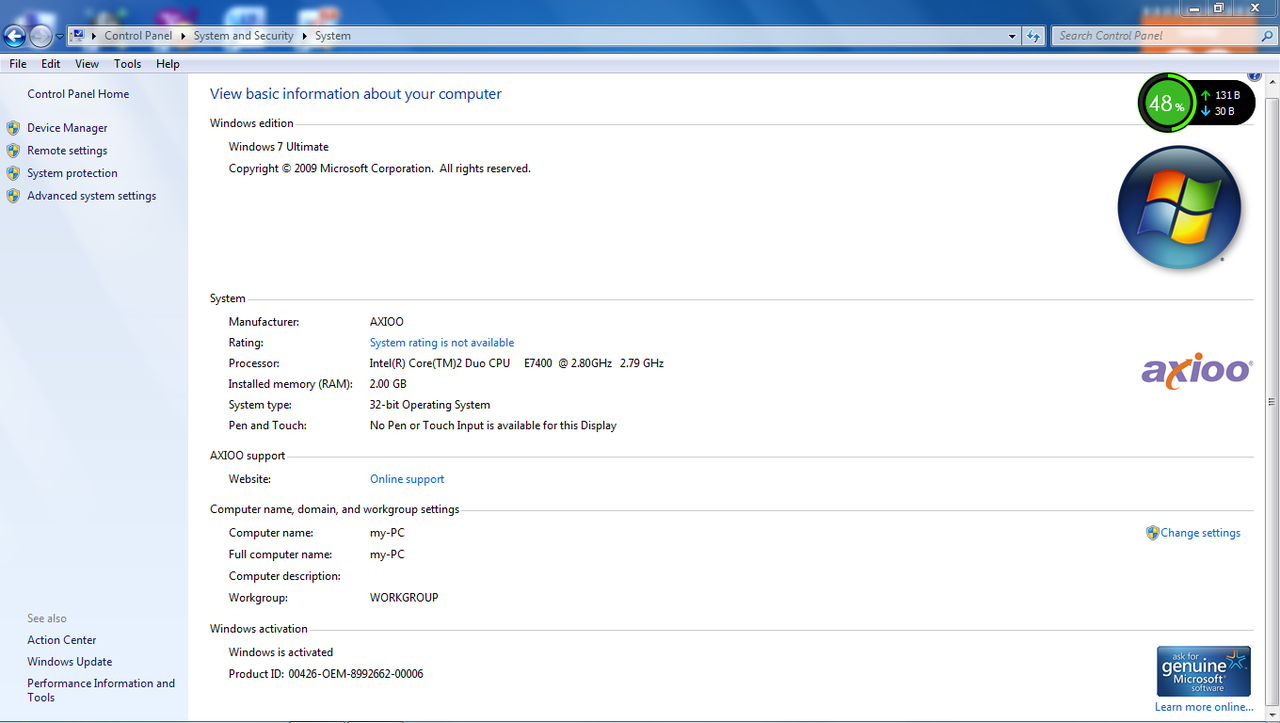
Task: Expand the arrow after System and Security breadcrumb
Action: click(x=304, y=36)
